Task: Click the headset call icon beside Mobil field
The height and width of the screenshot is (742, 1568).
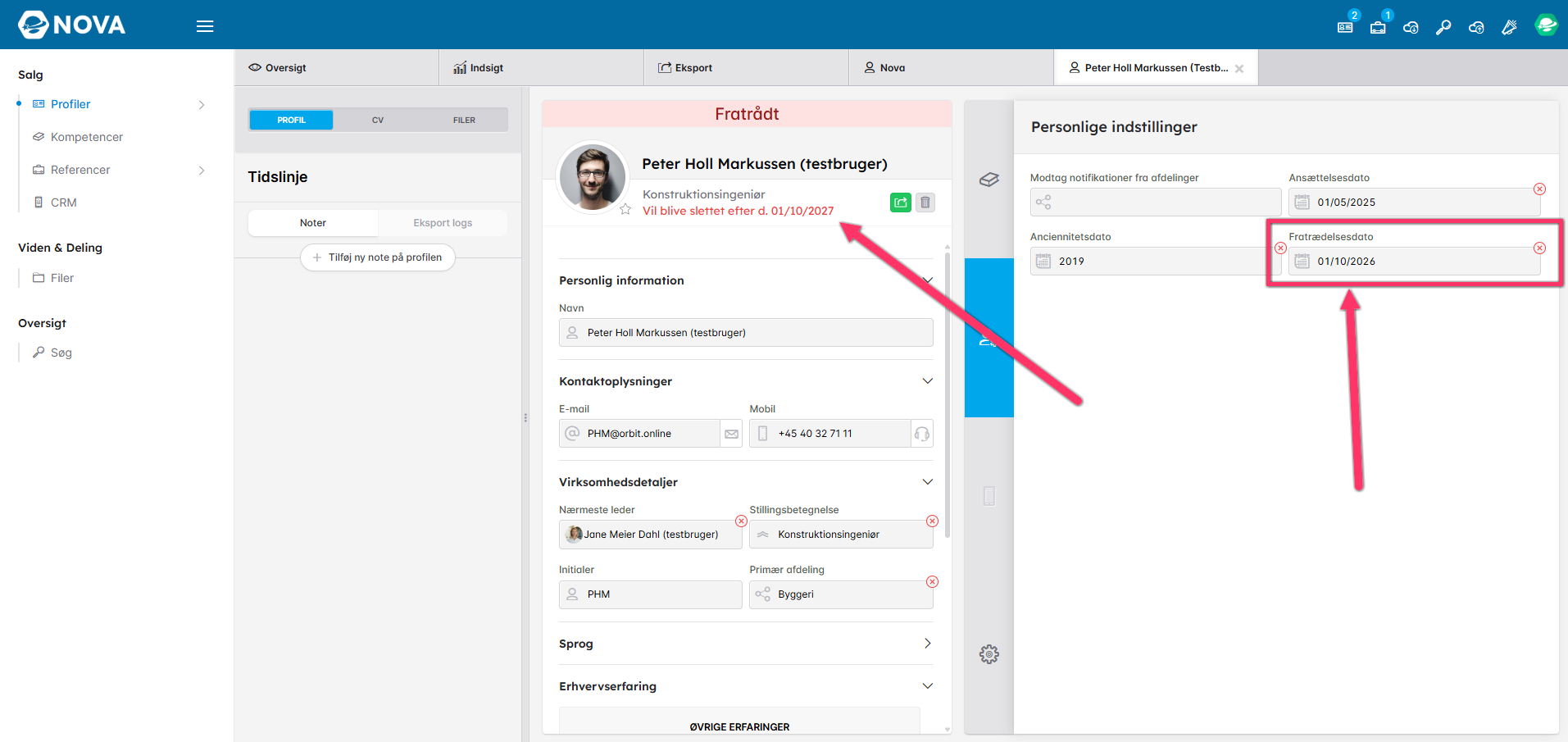Action: 922,434
